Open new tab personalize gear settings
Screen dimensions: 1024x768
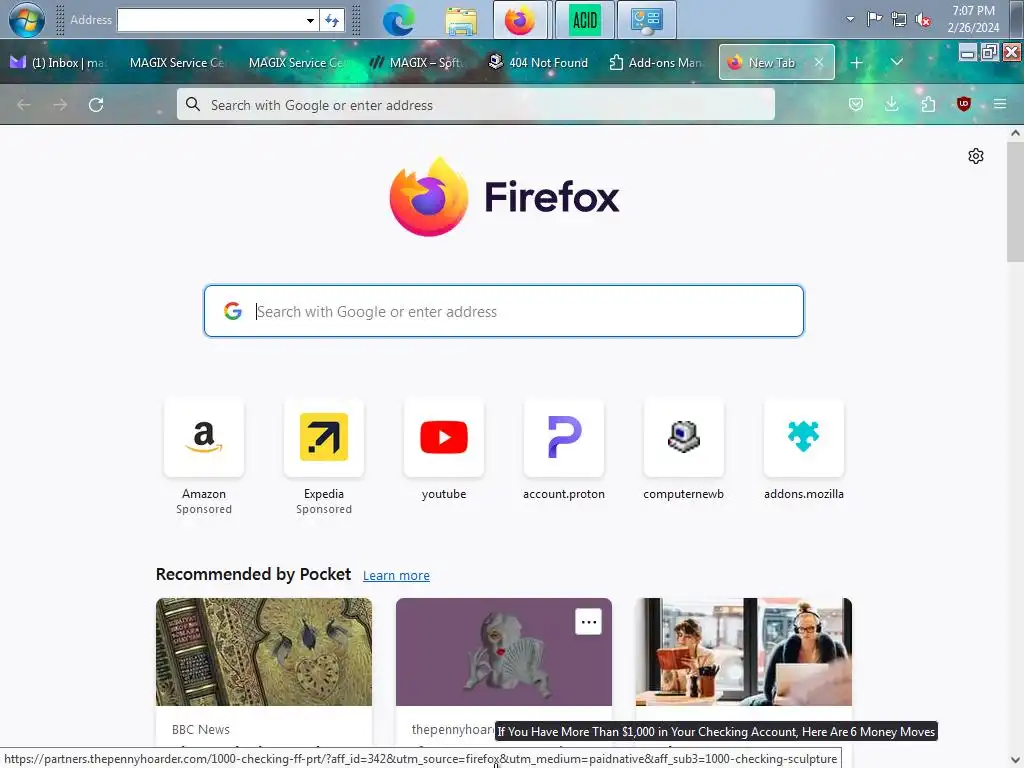click(976, 156)
